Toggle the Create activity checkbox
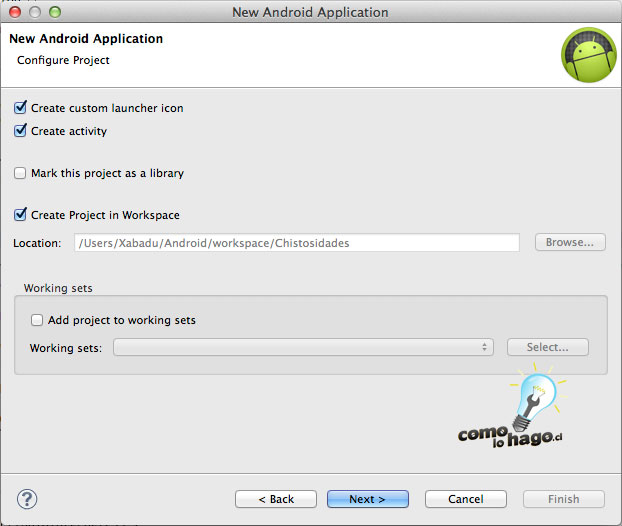The image size is (622, 526). [20, 131]
